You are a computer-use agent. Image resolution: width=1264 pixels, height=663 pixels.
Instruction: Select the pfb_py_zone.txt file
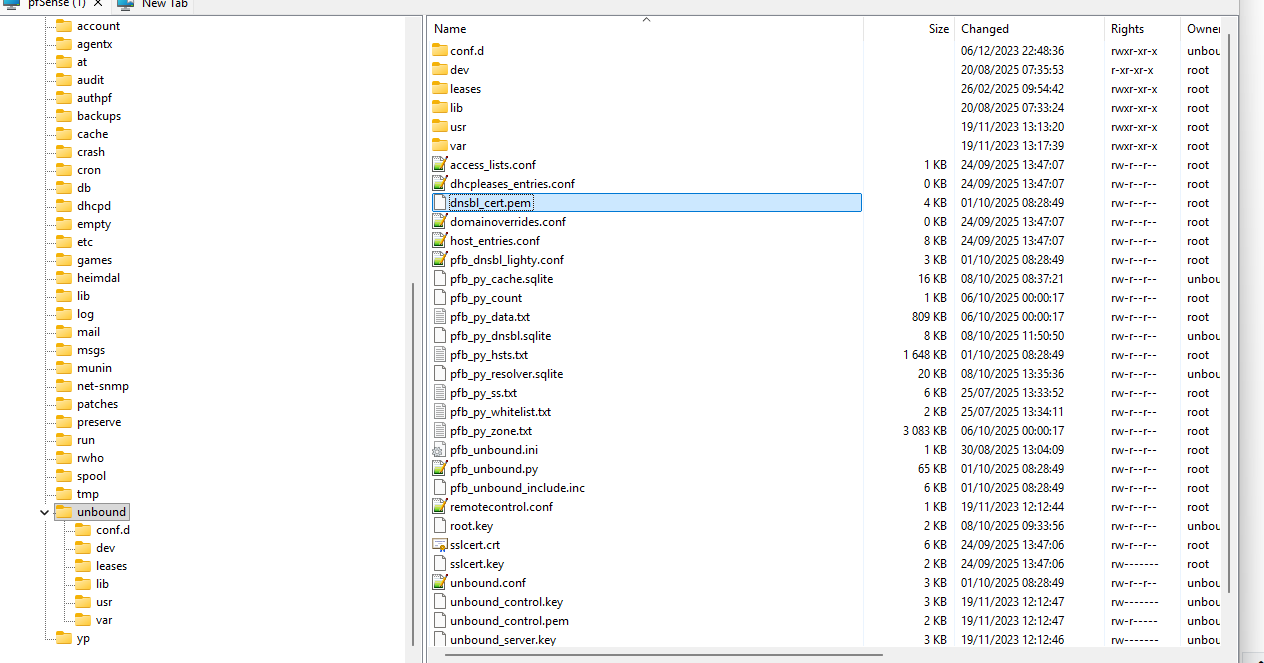click(490, 431)
